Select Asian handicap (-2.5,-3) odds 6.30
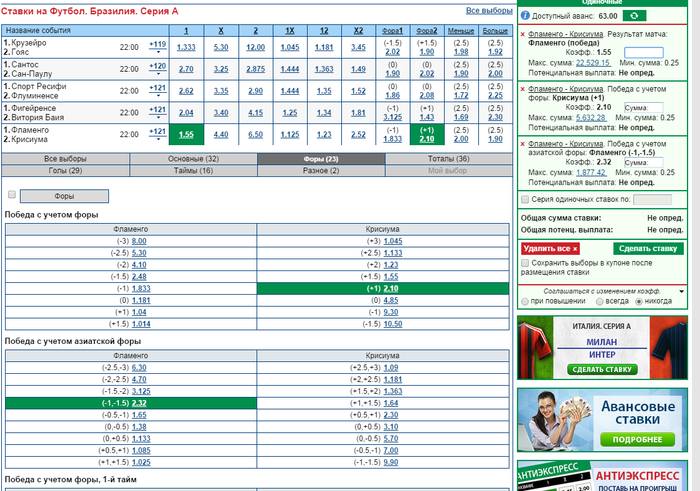 coord(139,368)
